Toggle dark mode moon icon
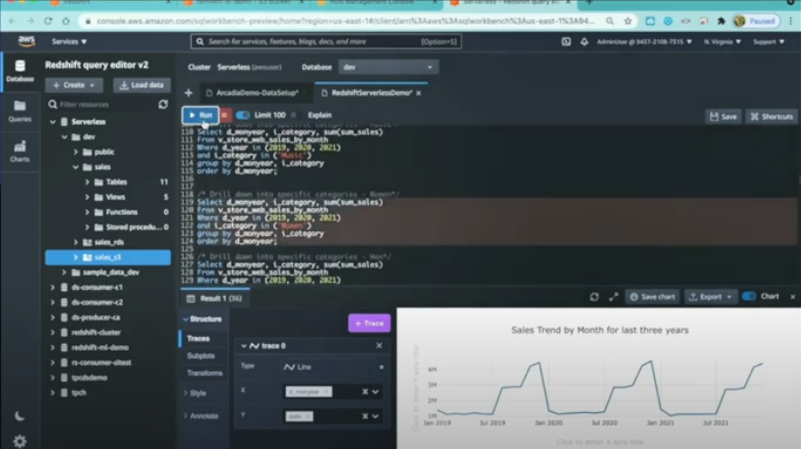801x449 pixels. point(19,416)
